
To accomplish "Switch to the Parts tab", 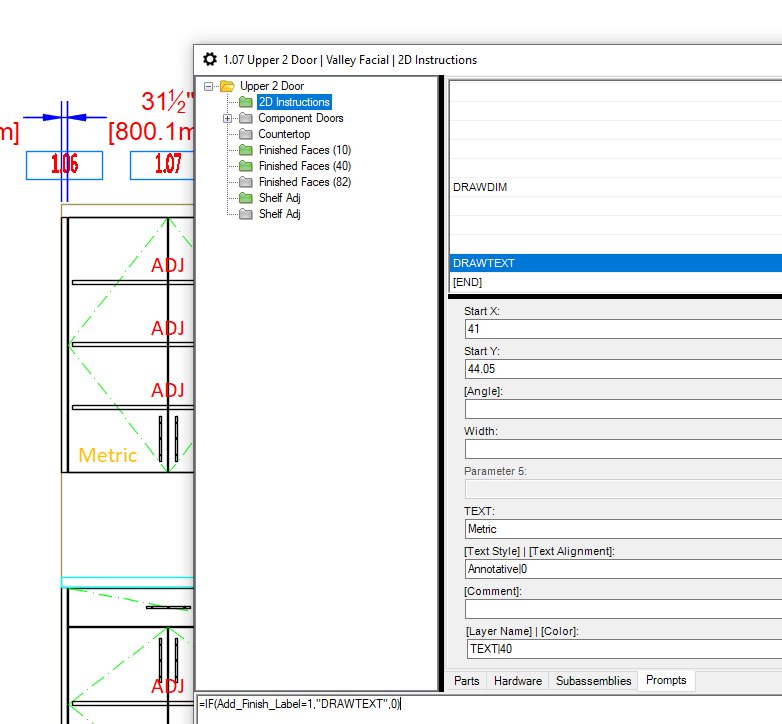I will pyautogui.click(x=466, y=681).
